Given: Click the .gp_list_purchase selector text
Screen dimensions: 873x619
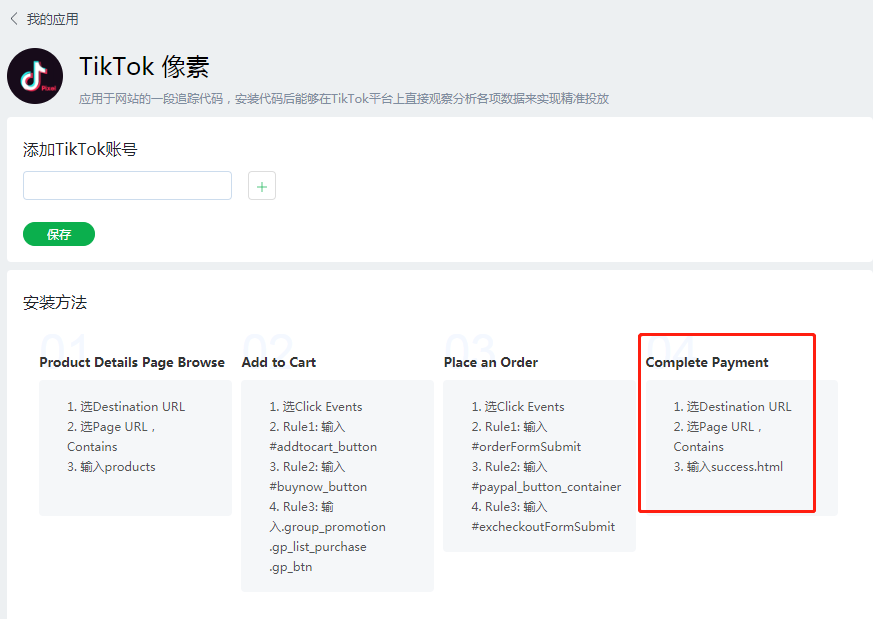Looking at the screenshot, I should point(318,547).
